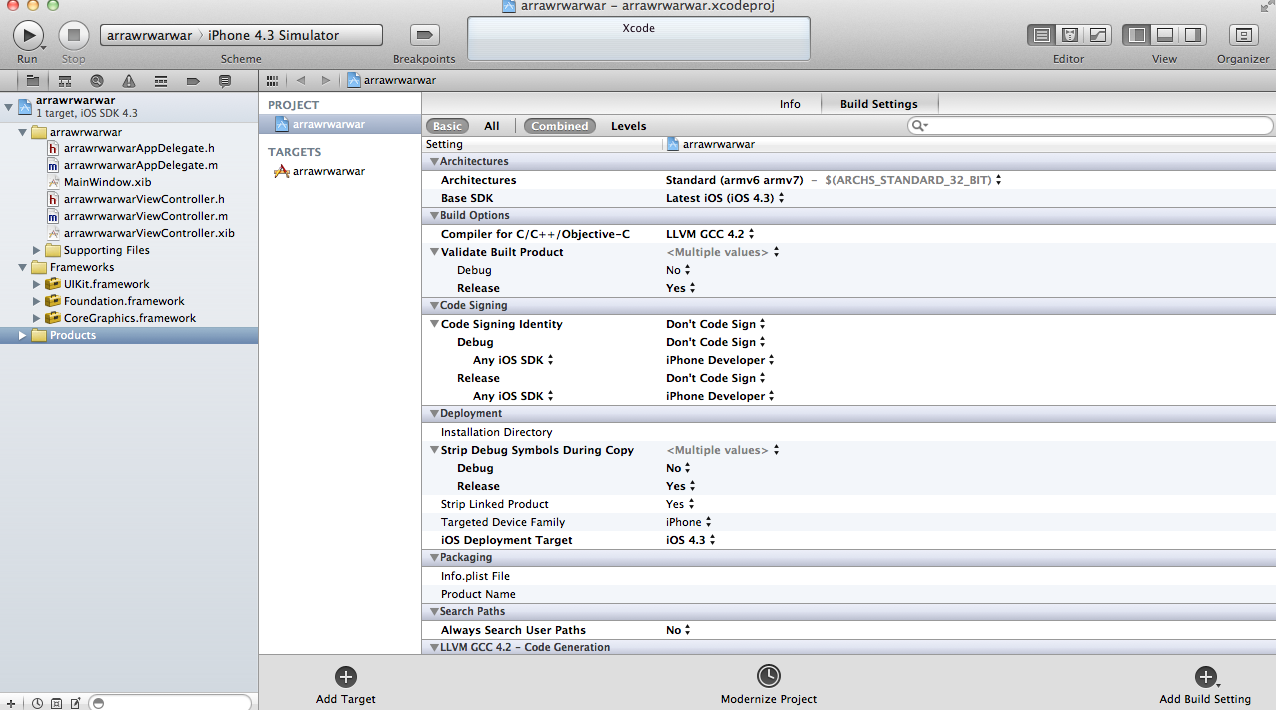
Task: Select the Combined view mode
Action: click(560, 126)
